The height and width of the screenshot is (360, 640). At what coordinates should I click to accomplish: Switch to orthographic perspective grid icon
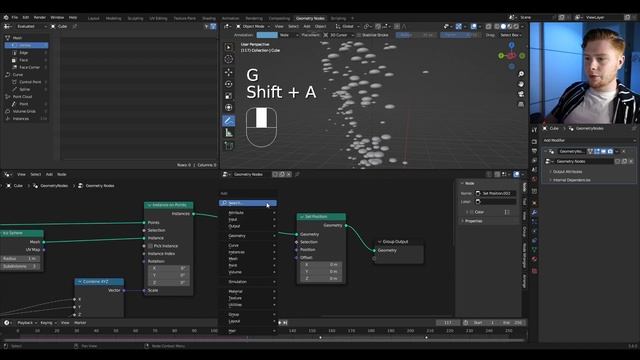(x=521, y=104)
